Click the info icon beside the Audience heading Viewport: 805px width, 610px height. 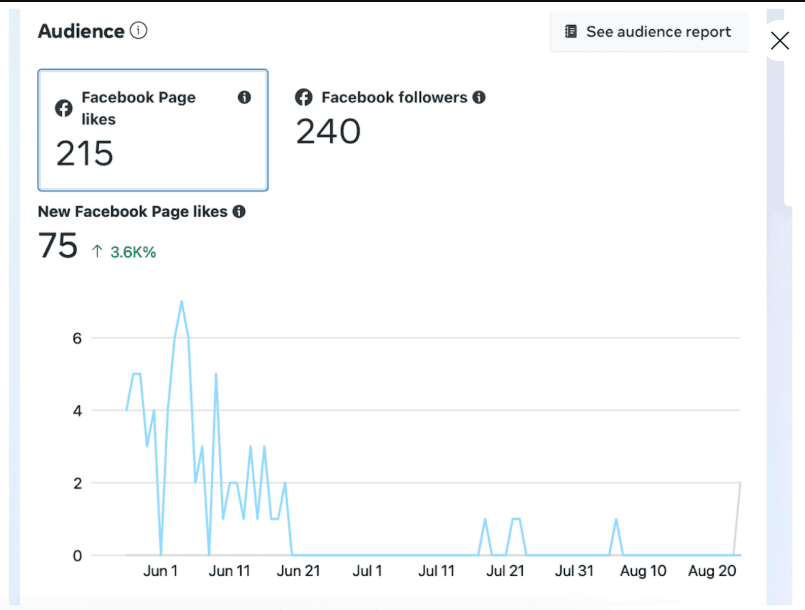(139, 30)
